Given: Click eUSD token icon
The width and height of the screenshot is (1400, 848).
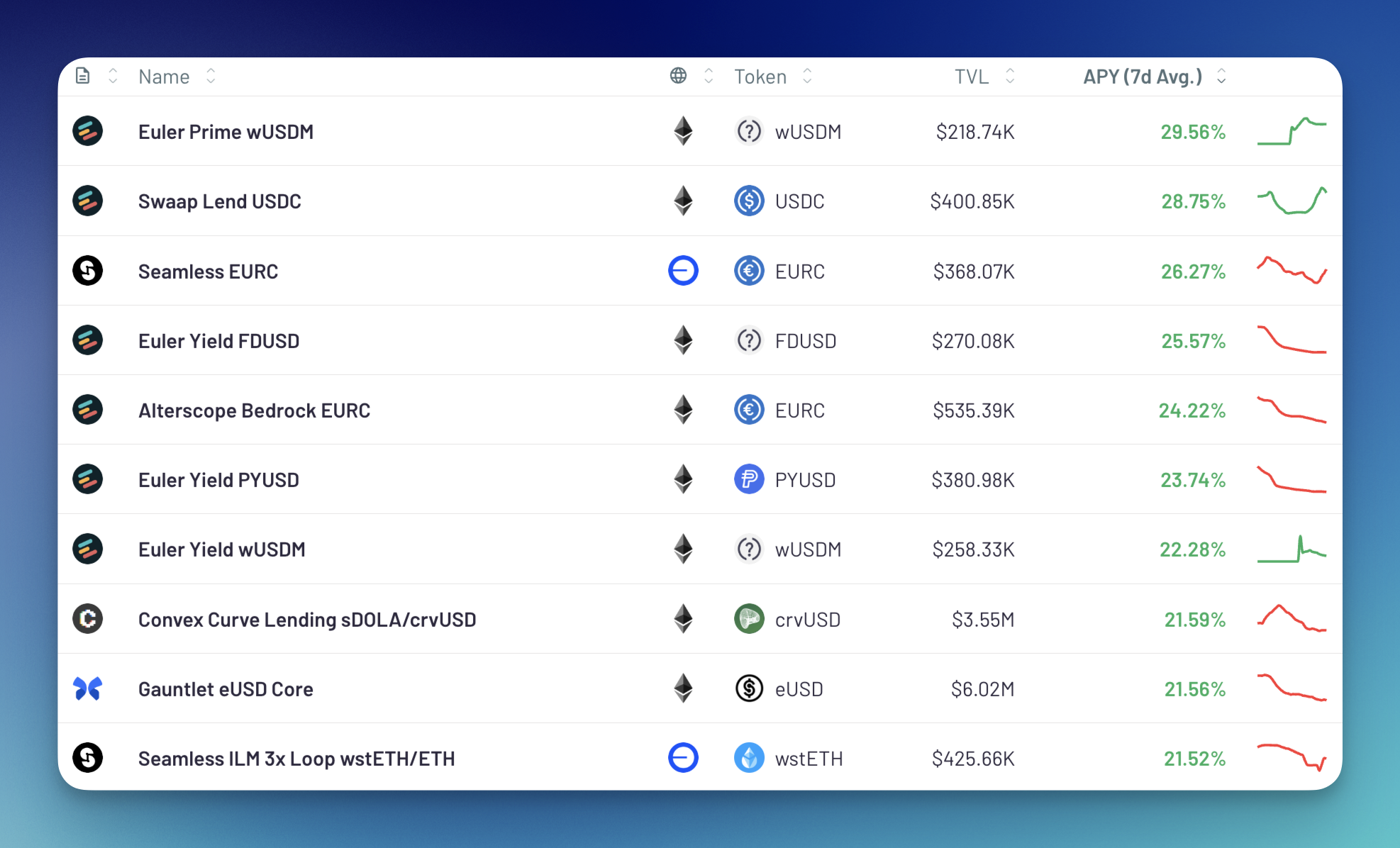Looking at the screenshot, I should pyautogui.click(x=749, y=688).
